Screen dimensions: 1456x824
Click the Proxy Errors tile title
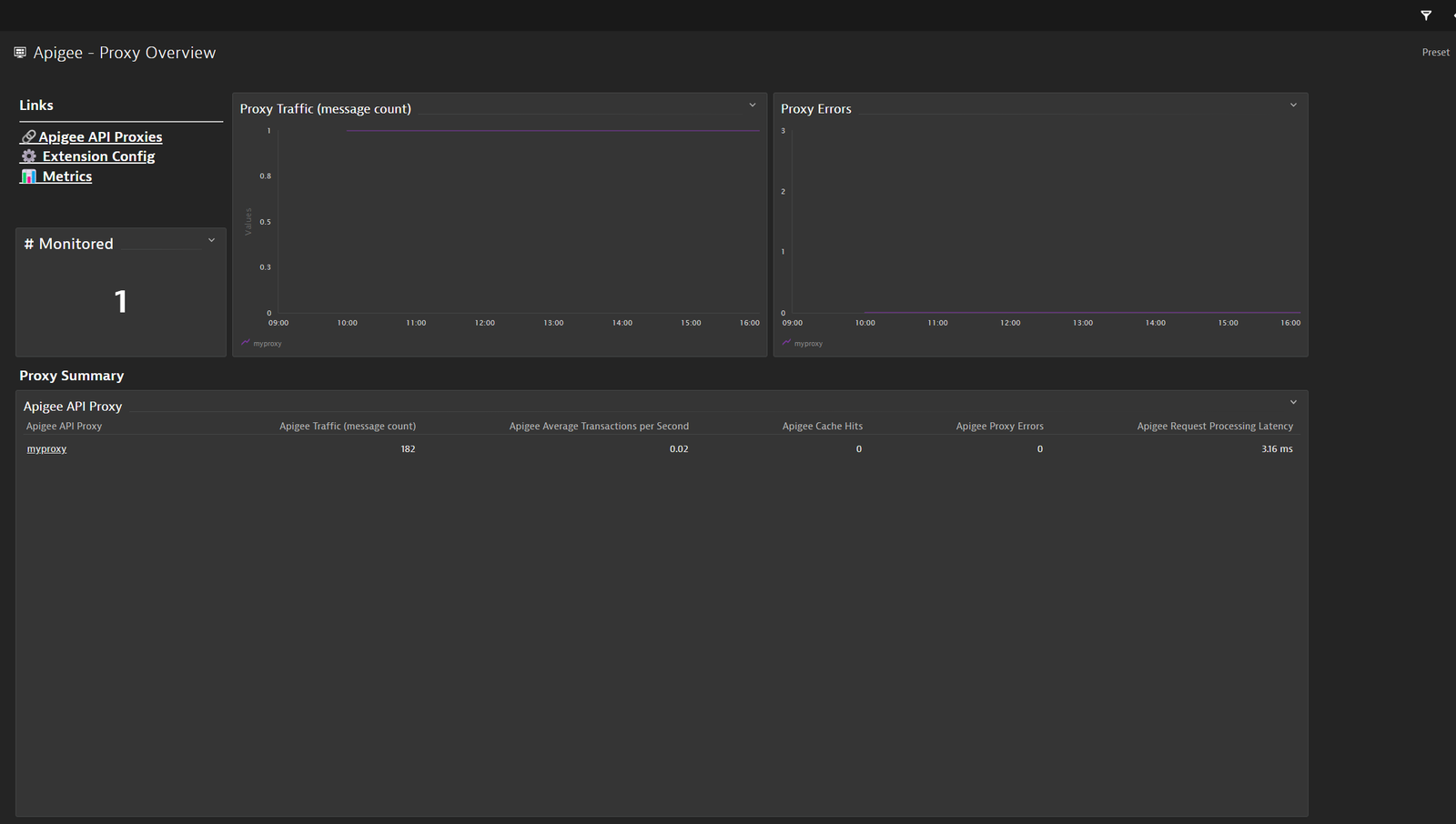tap(816, 108)
